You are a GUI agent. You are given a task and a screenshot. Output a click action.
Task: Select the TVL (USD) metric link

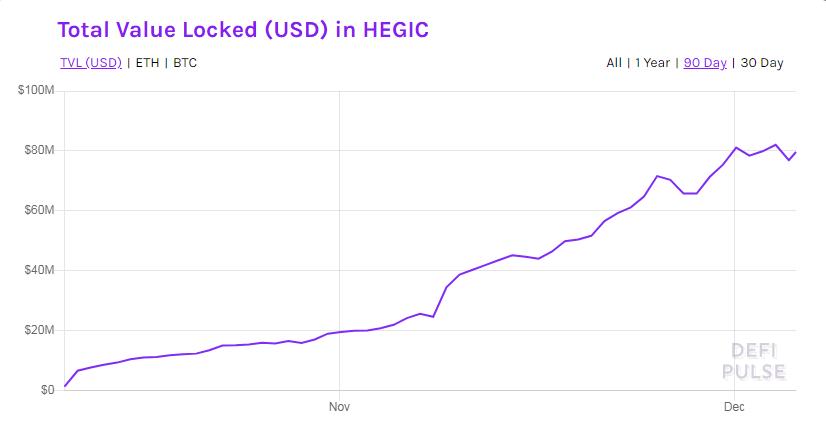pos(91,63)
